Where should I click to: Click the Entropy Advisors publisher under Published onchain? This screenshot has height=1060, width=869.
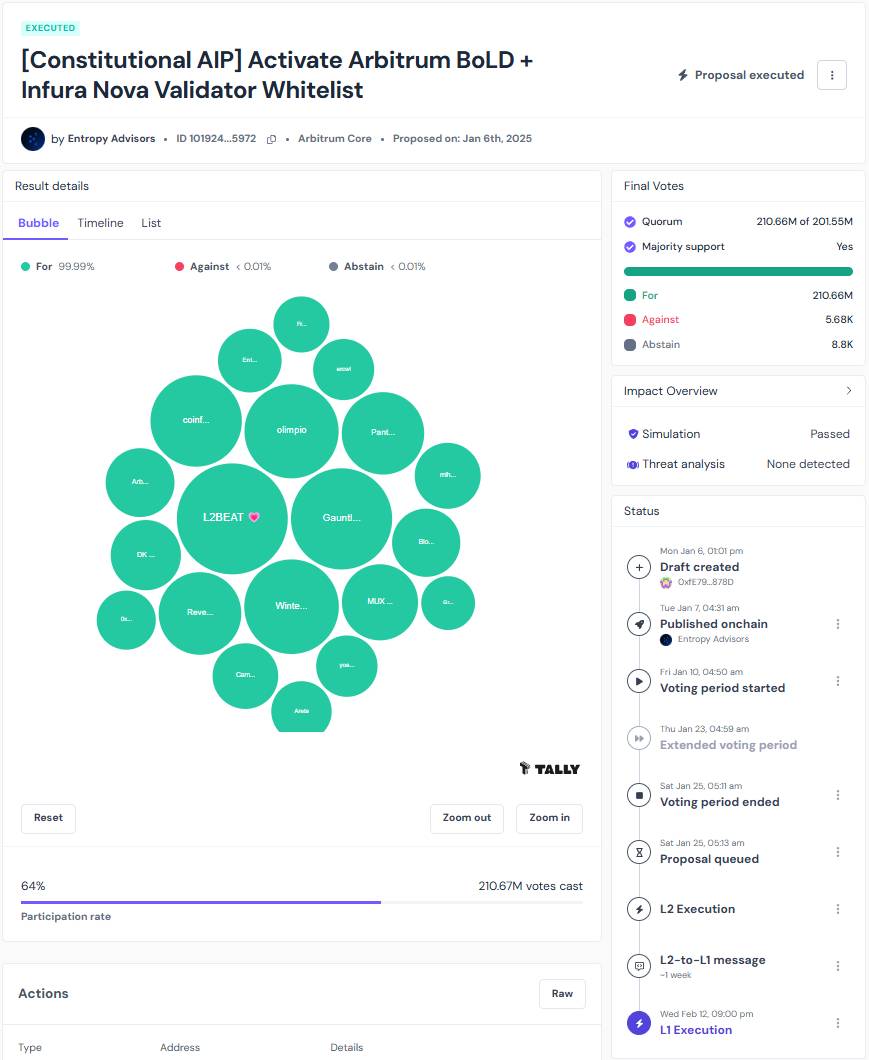click(x=713, y=640)
